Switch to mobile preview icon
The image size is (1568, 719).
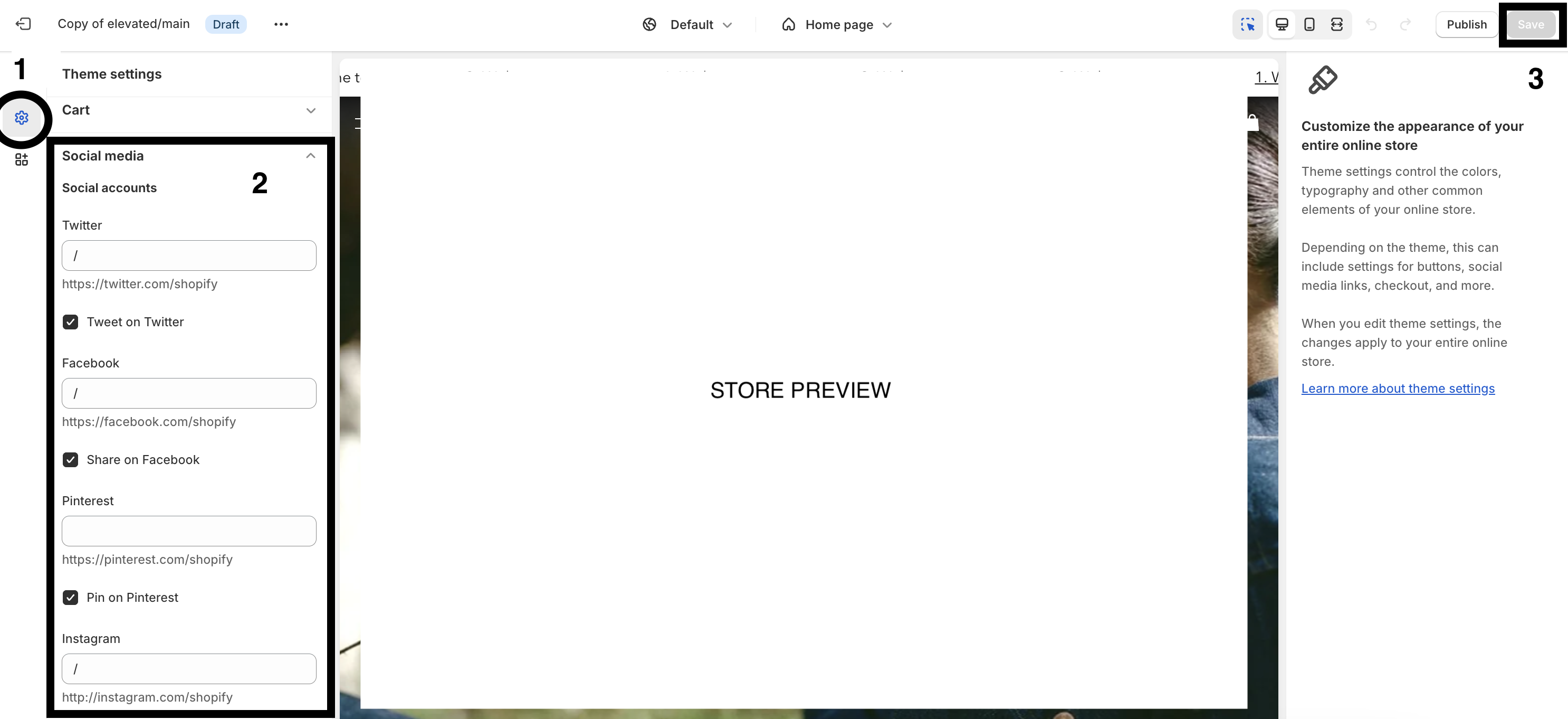(x=1309, y=24)
